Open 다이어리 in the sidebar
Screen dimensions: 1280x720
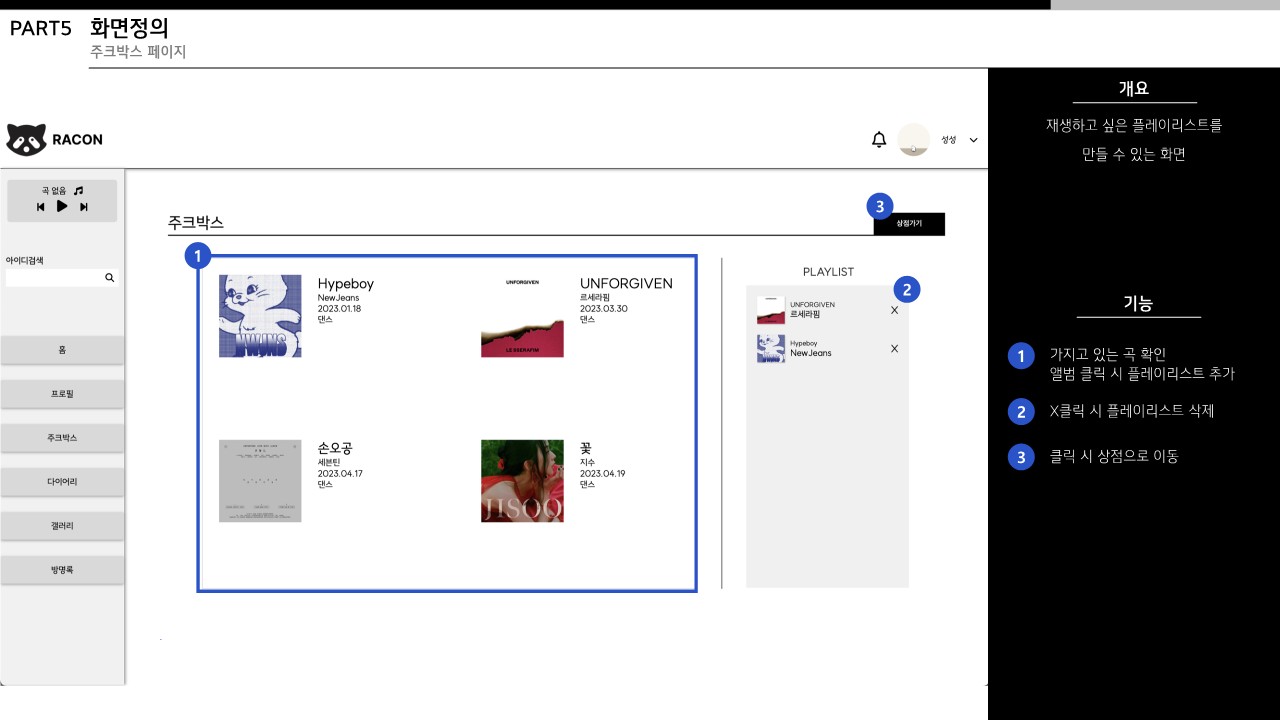click(x=62, y=482)
